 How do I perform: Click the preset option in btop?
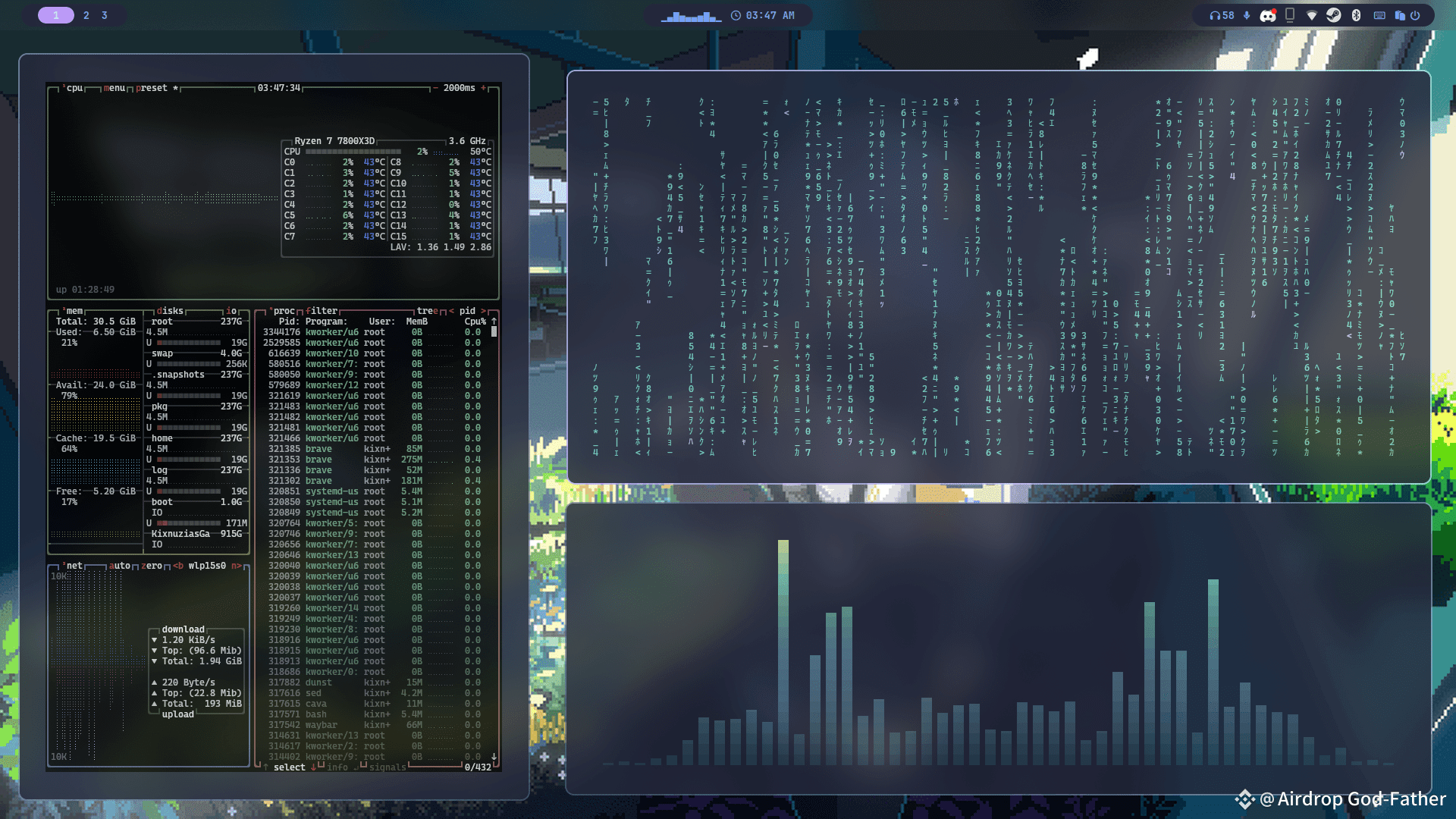152,88
